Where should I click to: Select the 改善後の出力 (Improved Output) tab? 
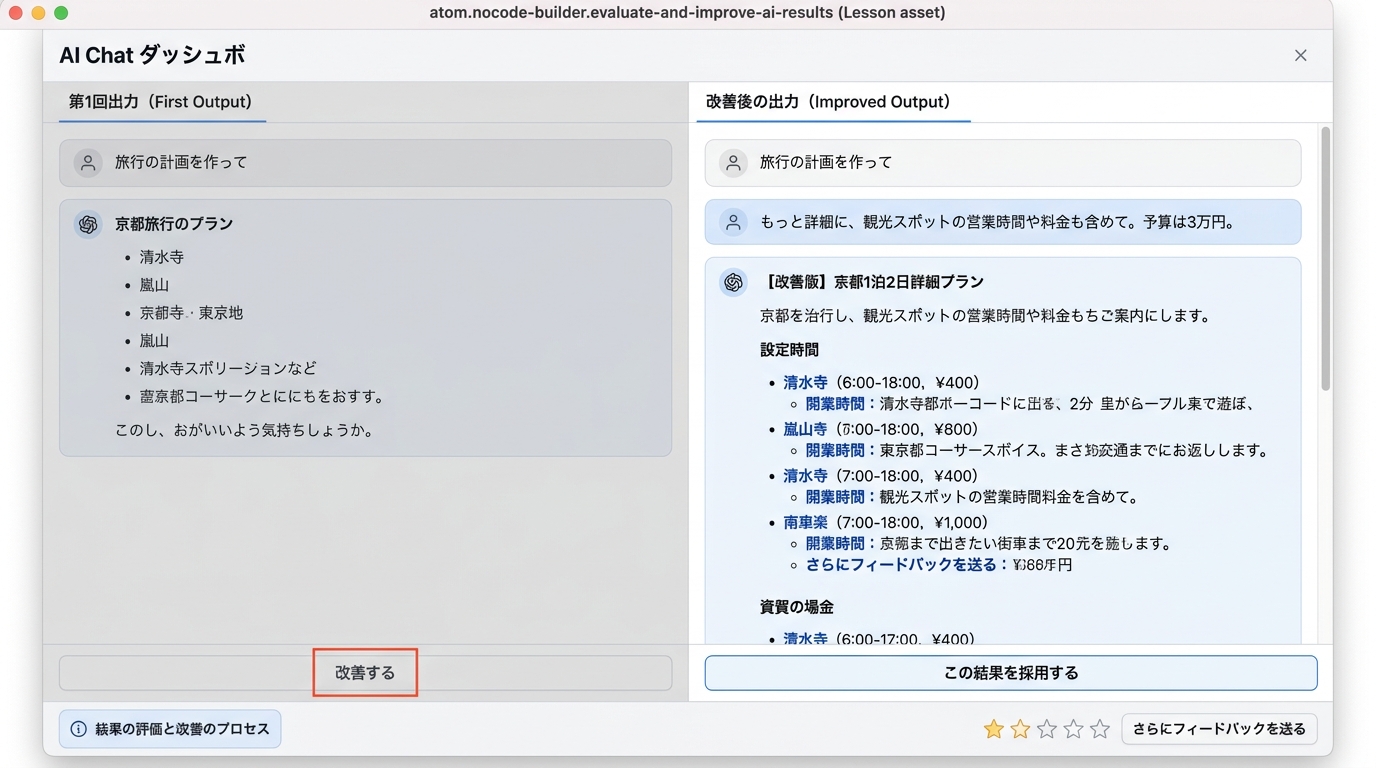(x=828, y=102)
